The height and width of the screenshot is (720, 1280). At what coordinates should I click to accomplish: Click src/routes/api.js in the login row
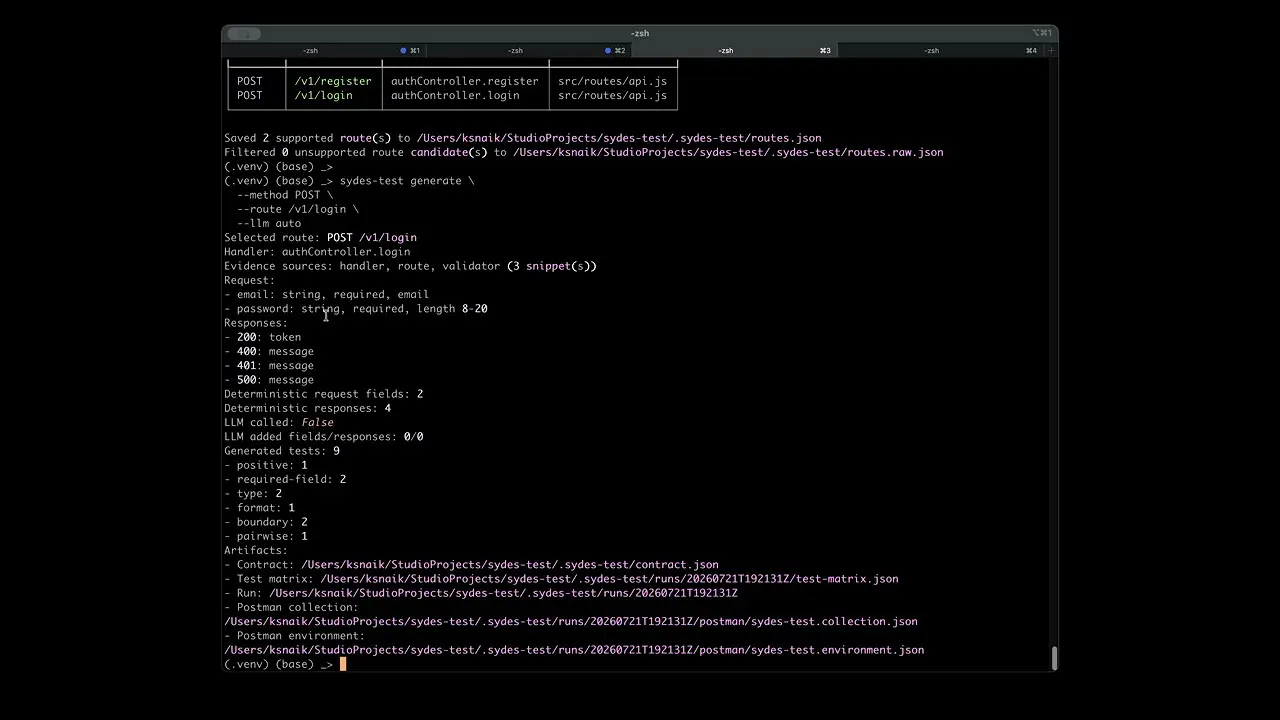(x=612, y=95)
